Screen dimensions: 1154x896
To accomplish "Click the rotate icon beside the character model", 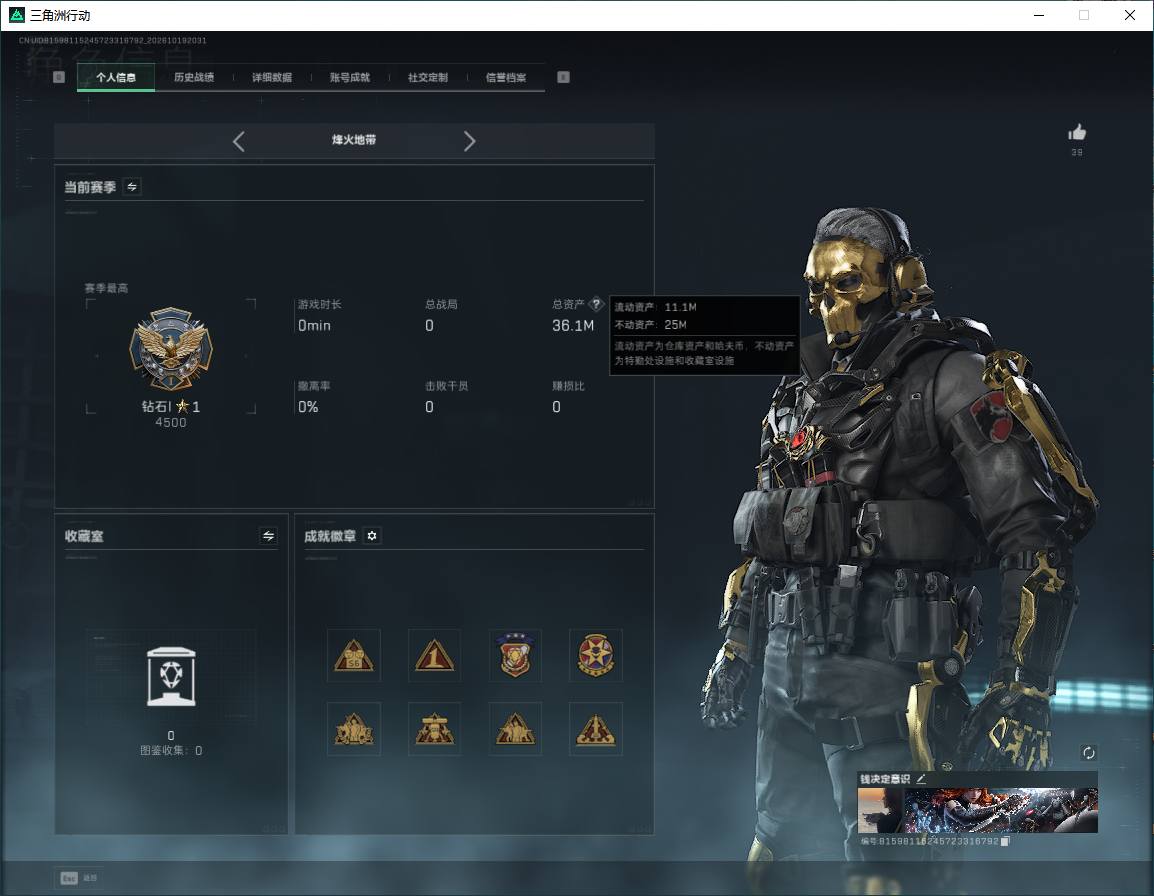I will click(x=1088, y=752).
